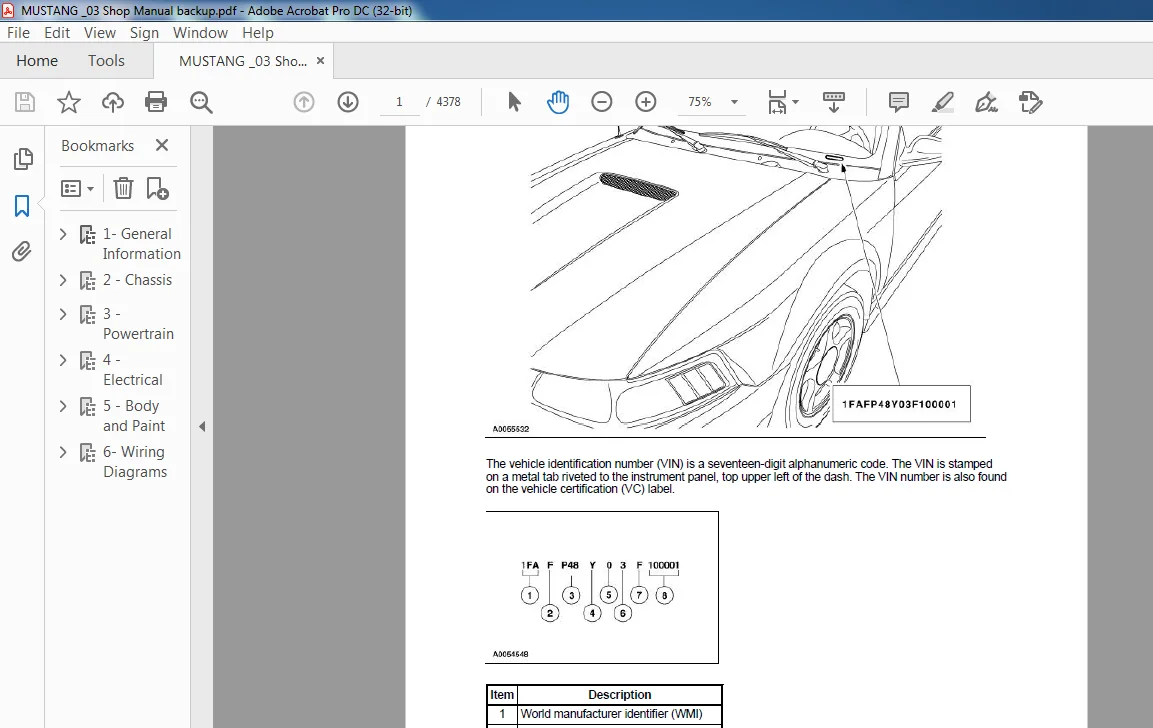Switch to the Home tab

37,60
